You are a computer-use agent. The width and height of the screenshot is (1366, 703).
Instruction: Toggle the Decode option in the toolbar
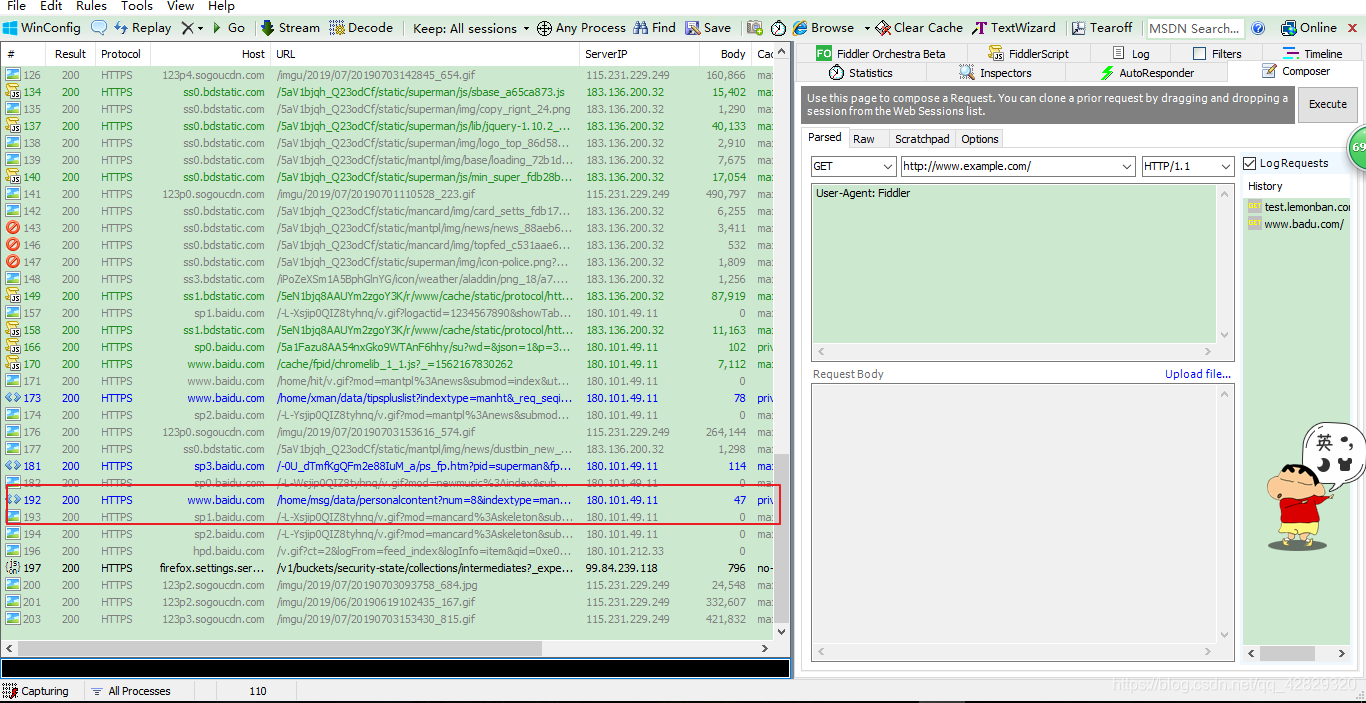361,28
